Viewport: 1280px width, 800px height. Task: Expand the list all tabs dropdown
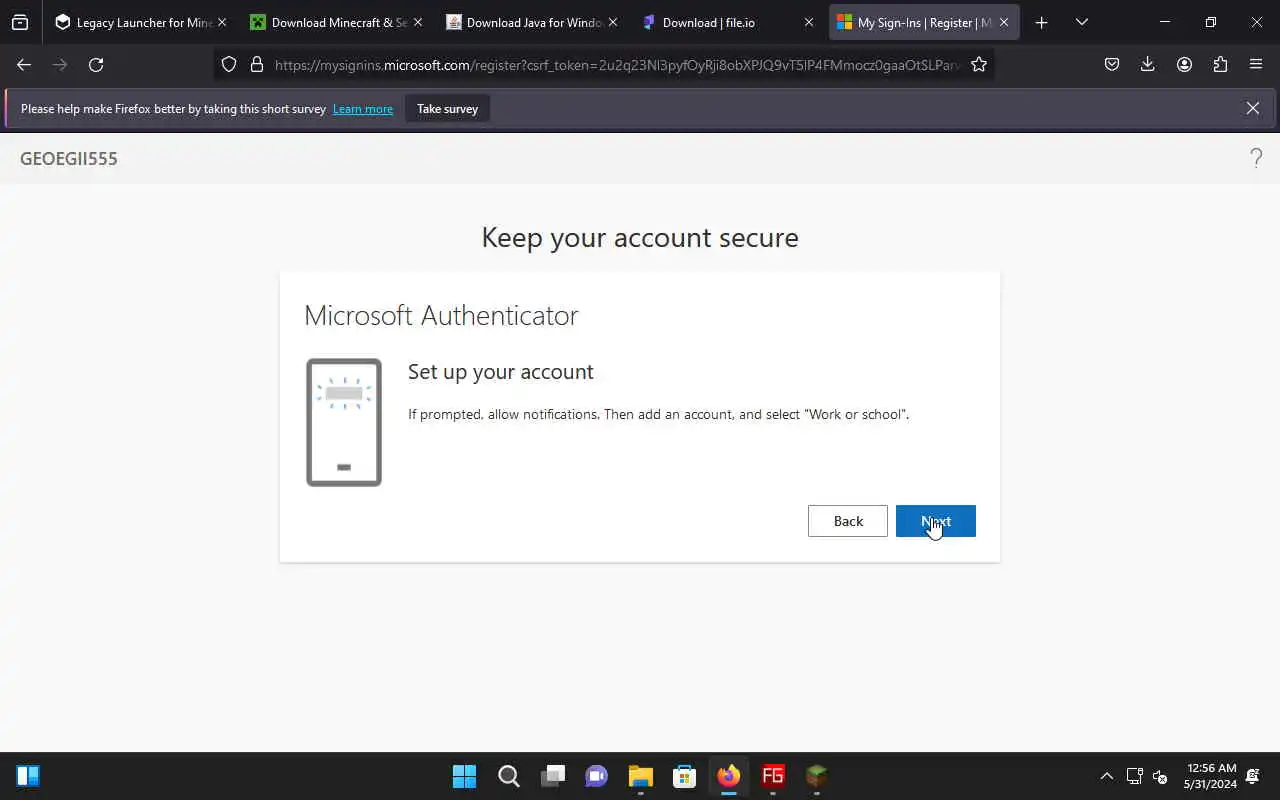(1081, 22)
